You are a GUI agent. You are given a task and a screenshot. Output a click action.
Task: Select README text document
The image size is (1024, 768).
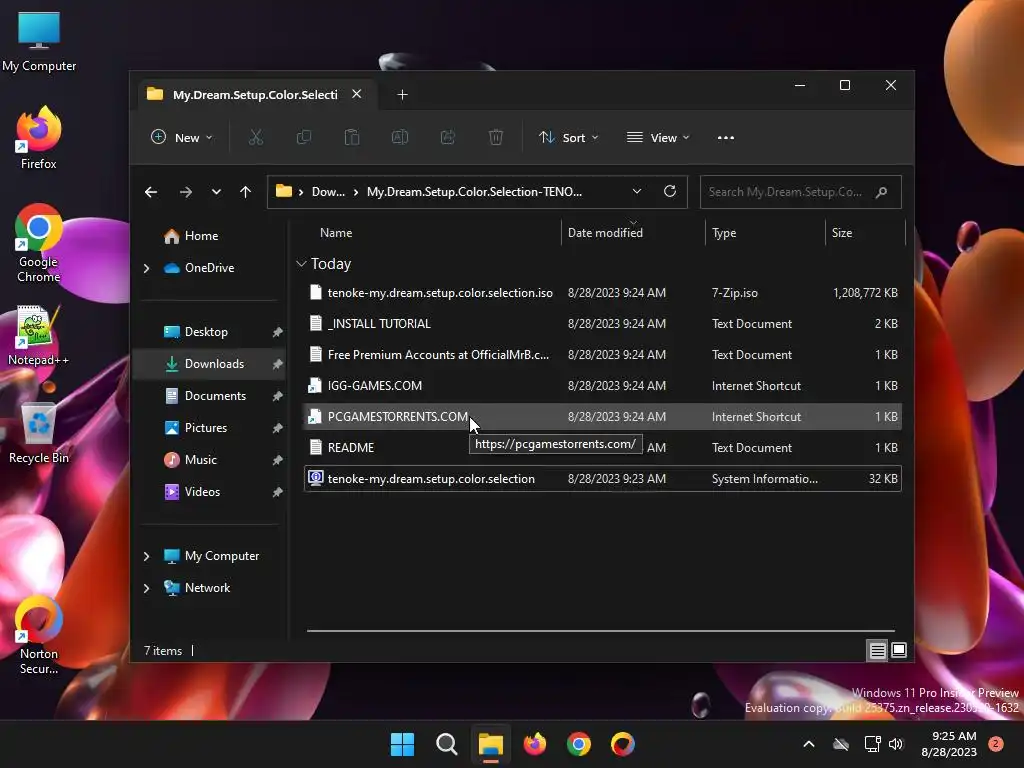603,448
